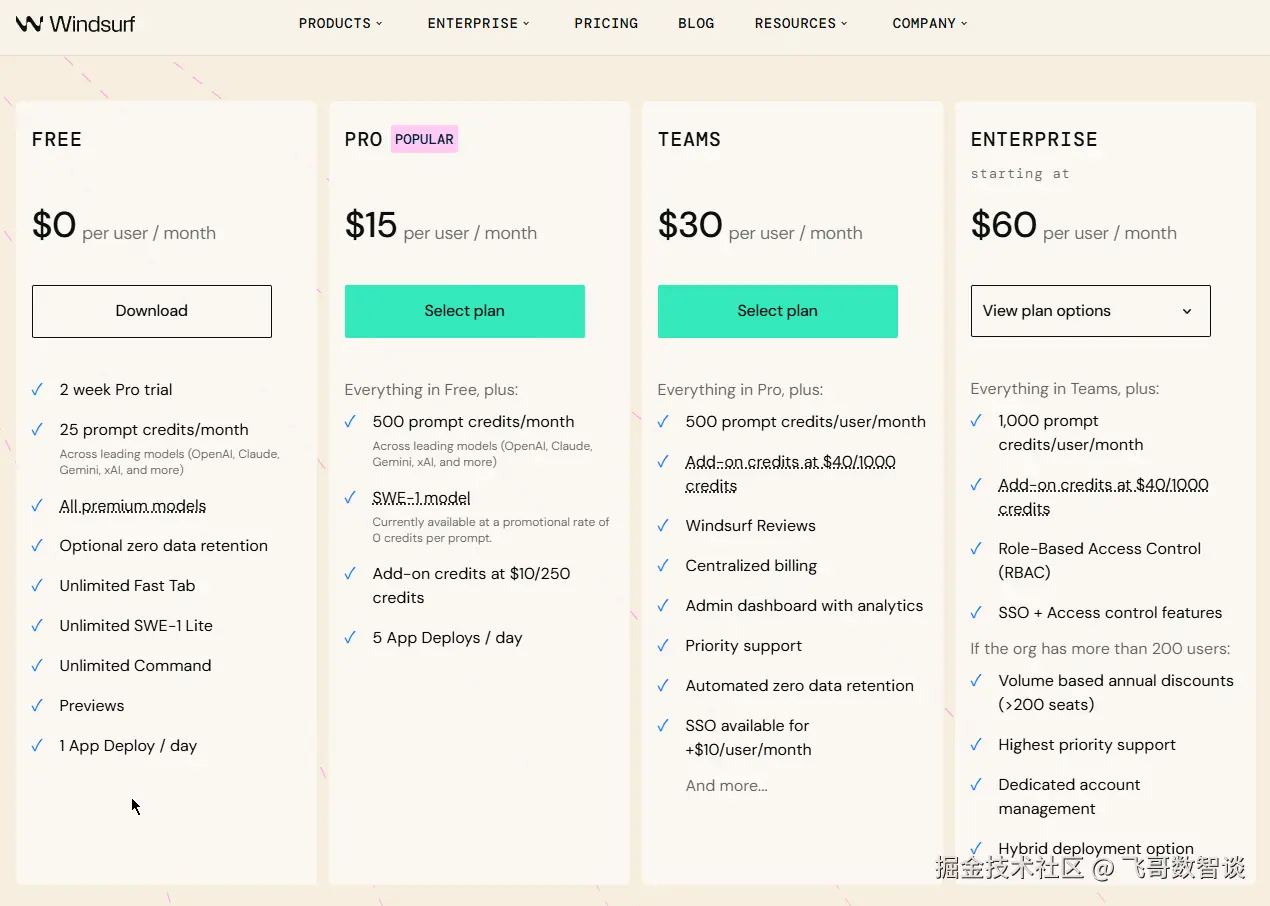Open the View plan options dropdown
The height and width of the screenshot is (906, 1270).
[1090, 311]
